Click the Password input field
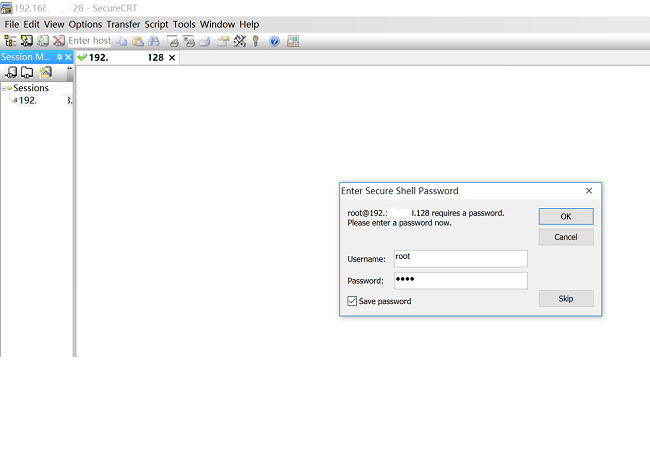650x452 pixels. pos(460,280)
